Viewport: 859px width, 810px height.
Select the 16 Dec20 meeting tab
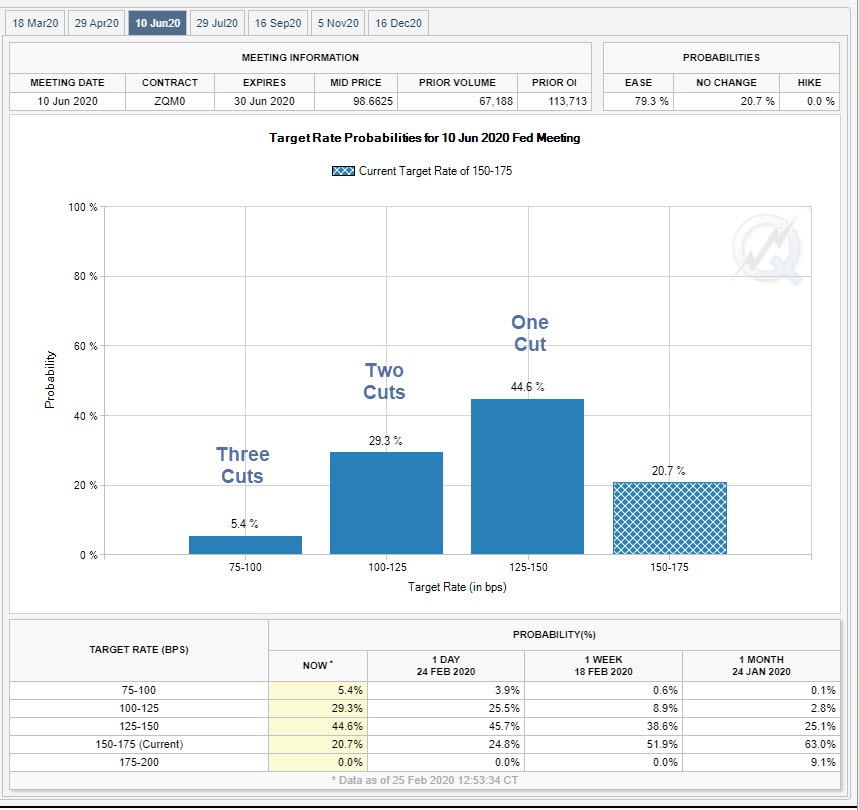point(399,22)
